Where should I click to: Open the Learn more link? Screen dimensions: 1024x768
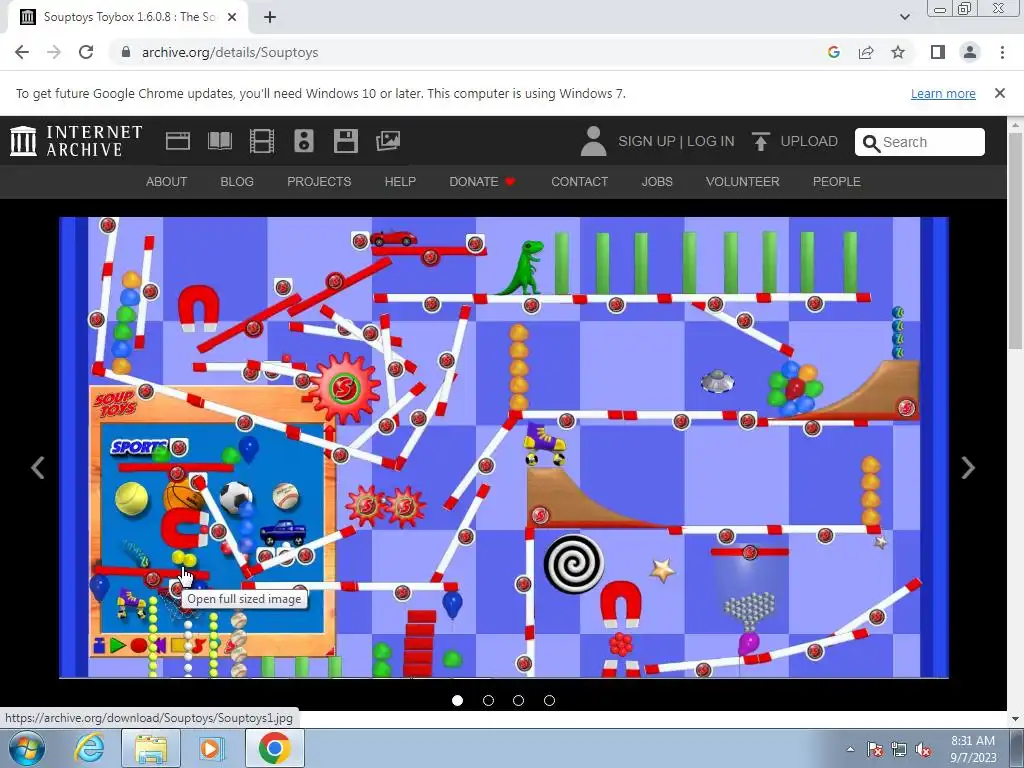[943, 93]
